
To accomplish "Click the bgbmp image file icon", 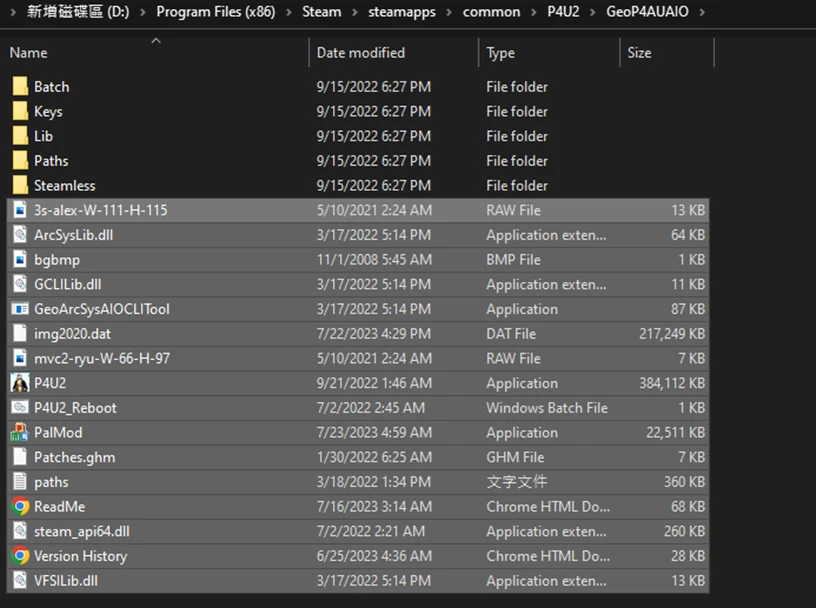I will tap(20, 260).
